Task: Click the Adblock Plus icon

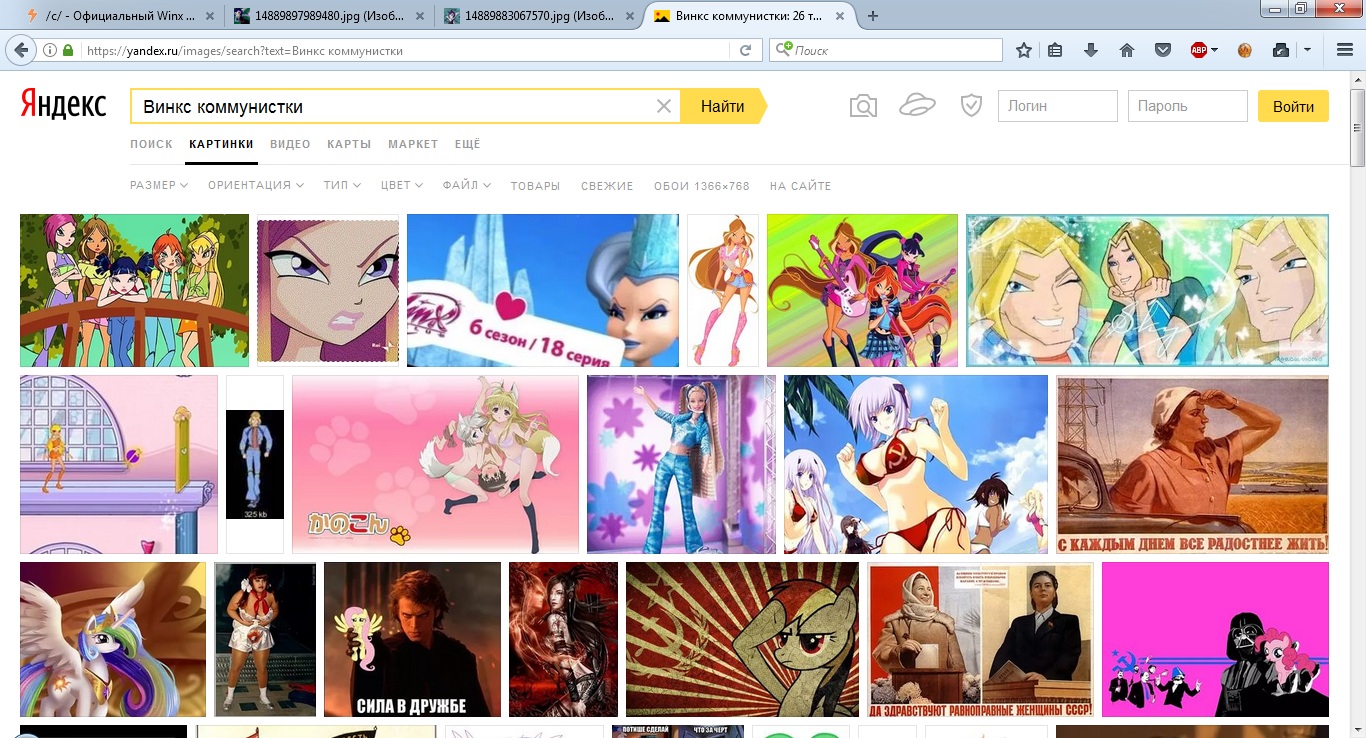Action: [x=1199, y=50]
